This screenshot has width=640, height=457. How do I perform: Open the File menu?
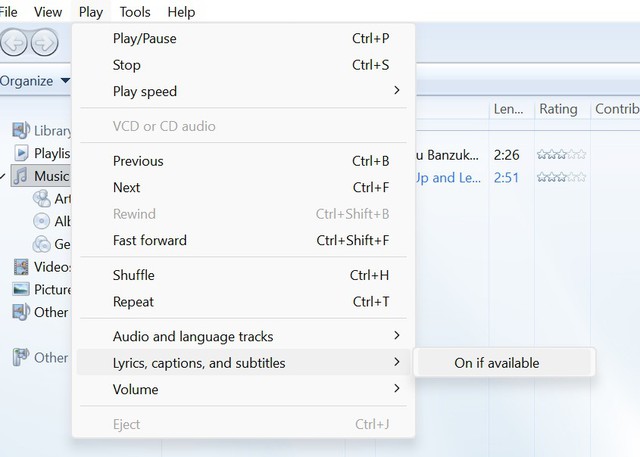(8, 12)
